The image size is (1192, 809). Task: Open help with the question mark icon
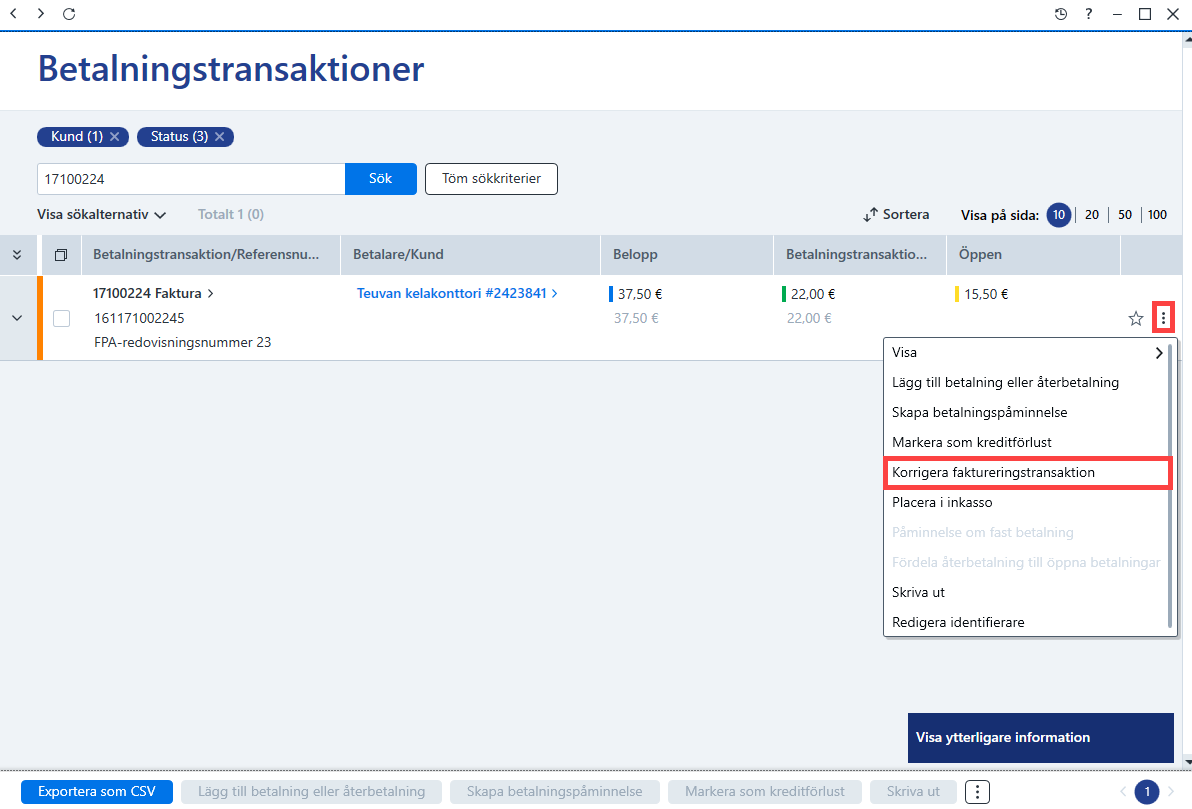(x=1089, y=14)
